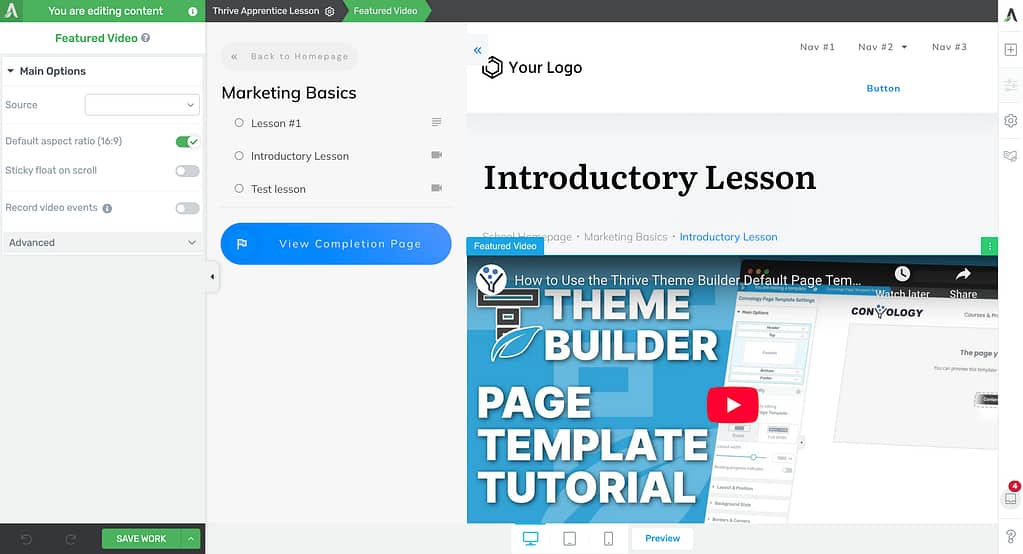Open the right sidebar sliders icon
This screenshot has height=554, width=1023.
coord(1011,85)
